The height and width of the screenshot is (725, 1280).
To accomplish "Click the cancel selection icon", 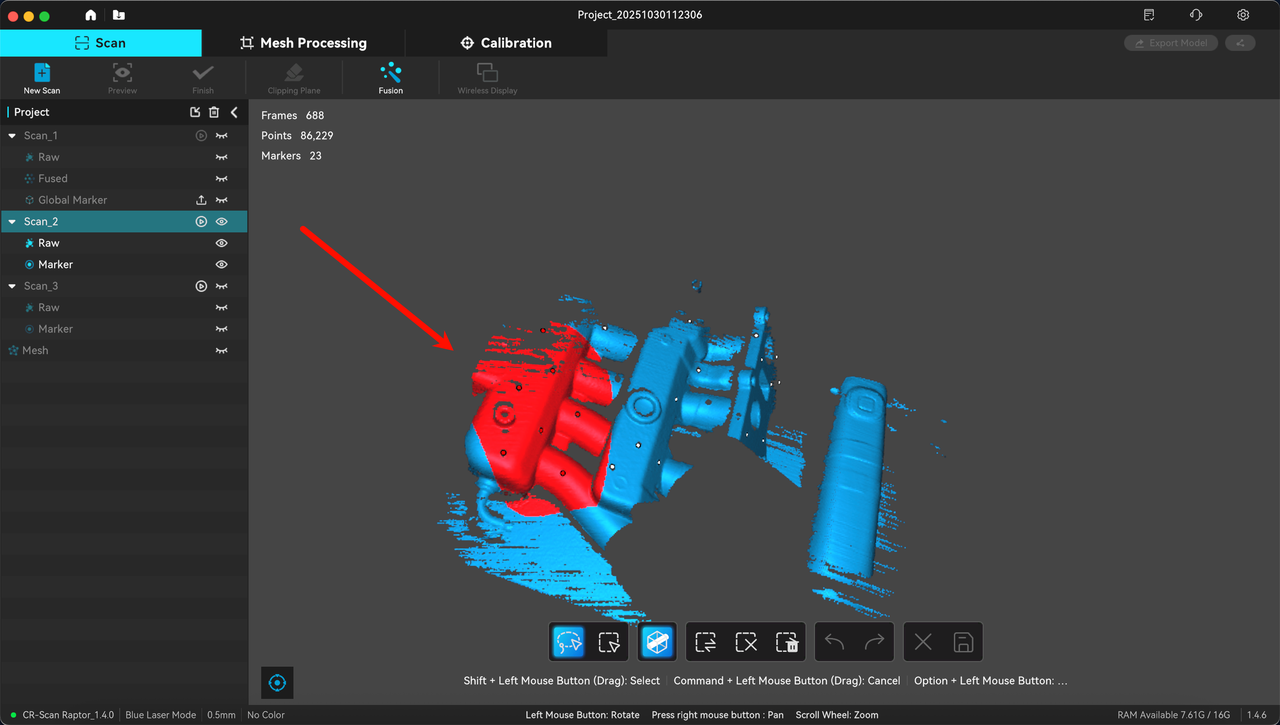I will click(745, 642).
